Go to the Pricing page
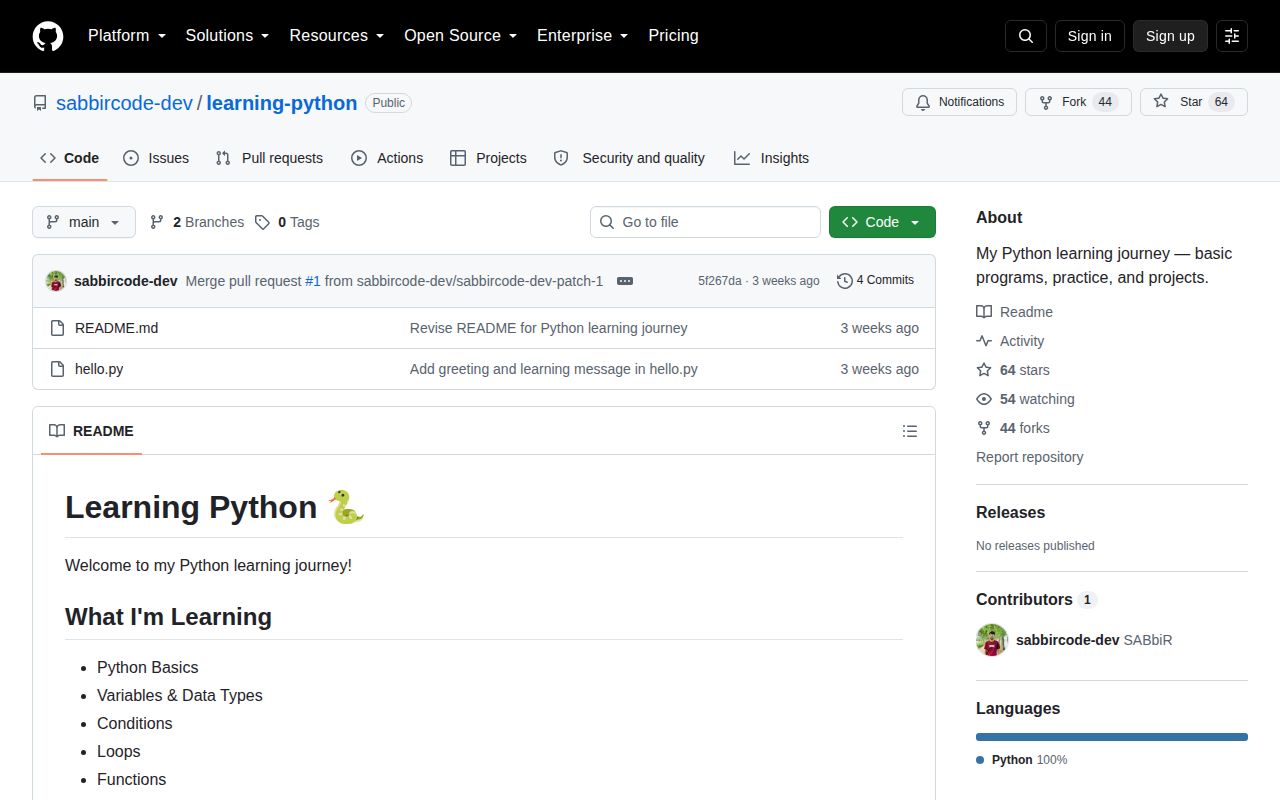 pyautogui.click(x=673, y=36)
